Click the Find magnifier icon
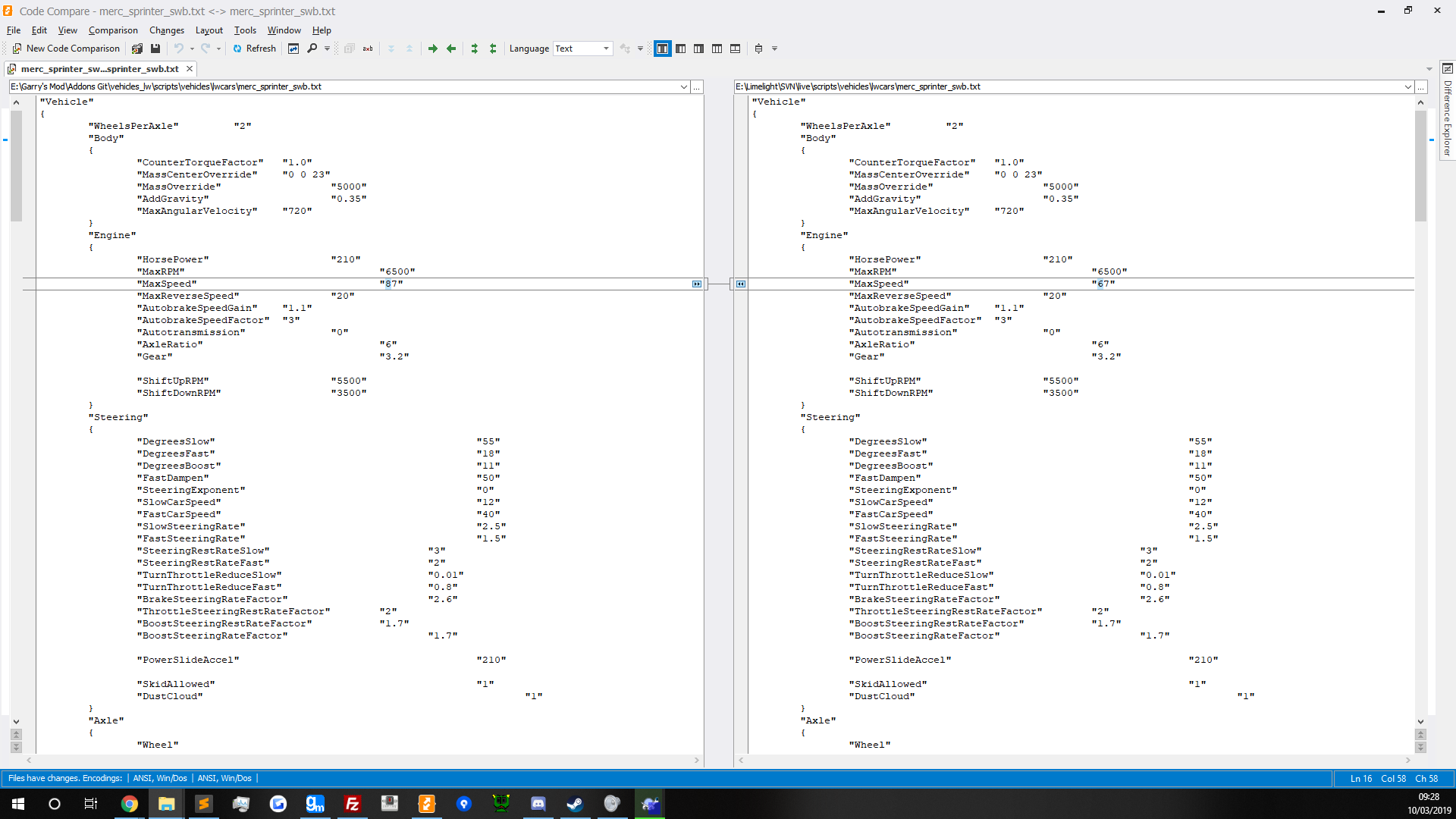 click(312, 49)
